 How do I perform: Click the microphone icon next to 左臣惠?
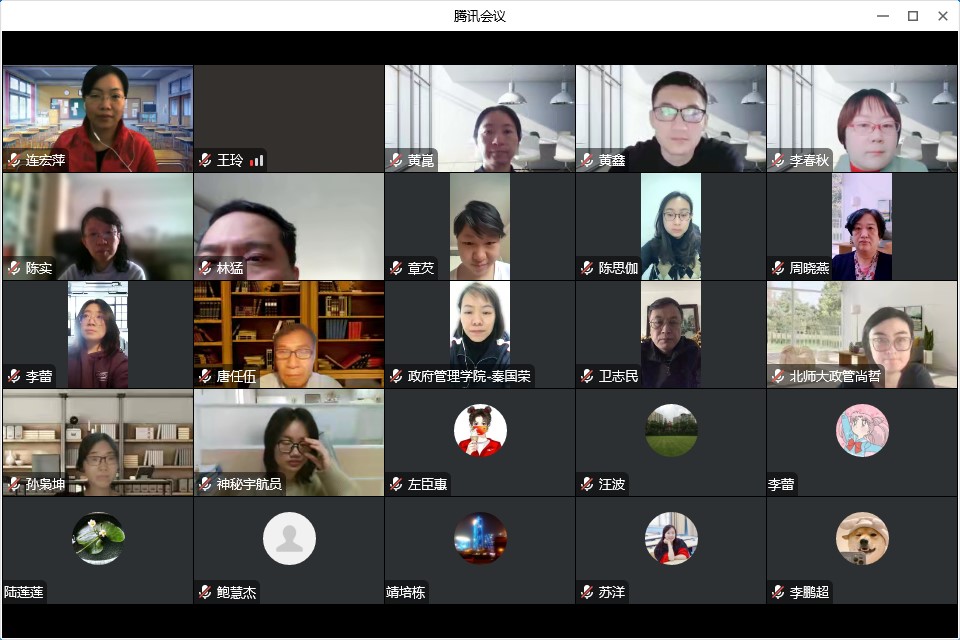coord(396,485)
